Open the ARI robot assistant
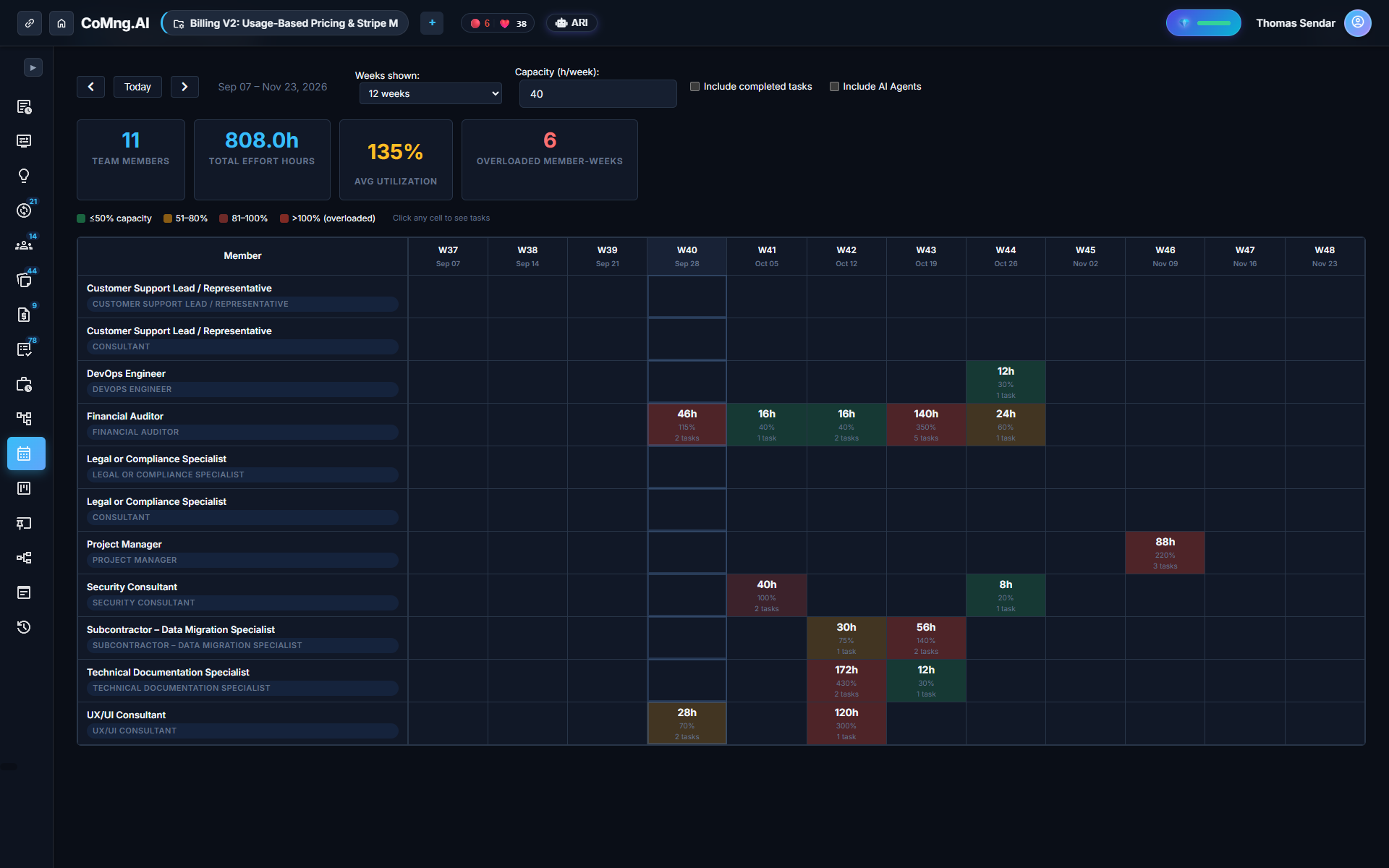This screenshot has width=1389, height=868. (572, 23)
